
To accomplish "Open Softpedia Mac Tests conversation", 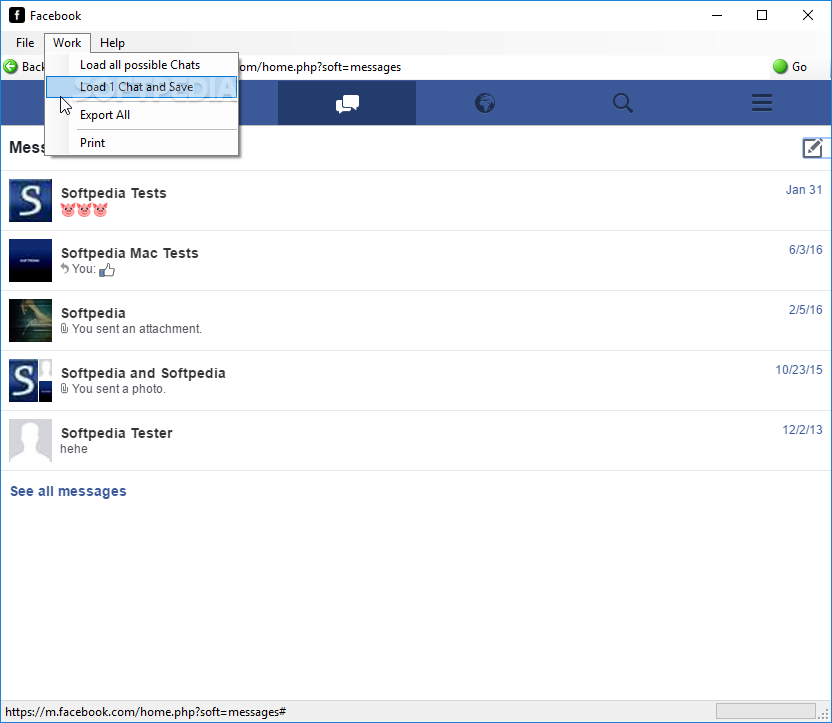I will 415,260.
